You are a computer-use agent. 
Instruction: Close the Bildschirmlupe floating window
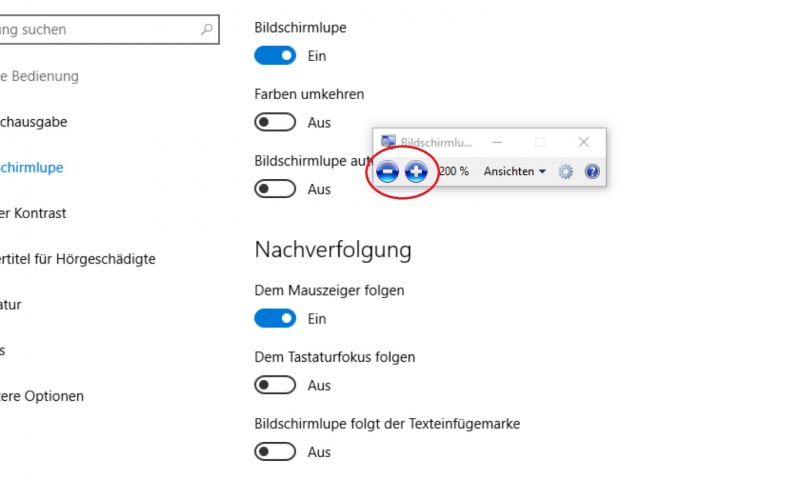pos(584,142)
